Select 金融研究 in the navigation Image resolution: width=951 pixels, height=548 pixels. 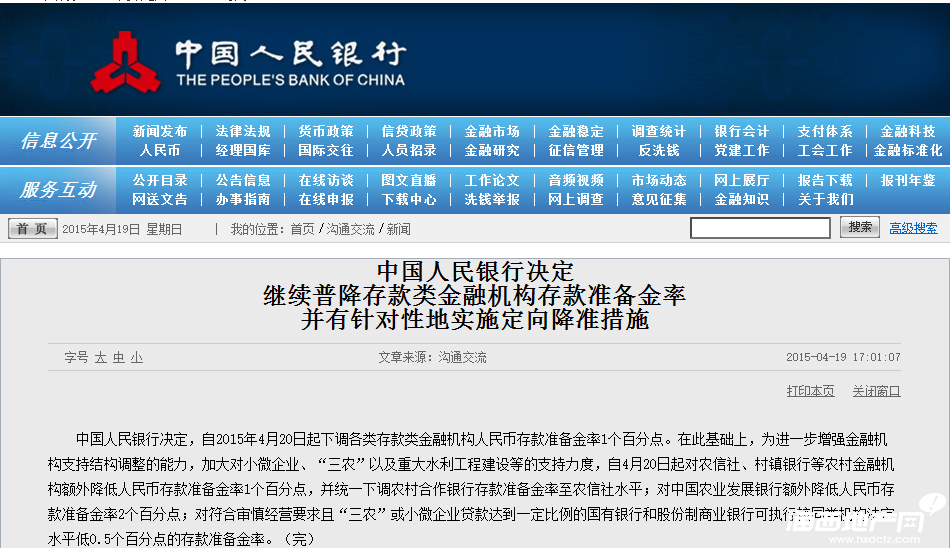[x=492, y=150]
